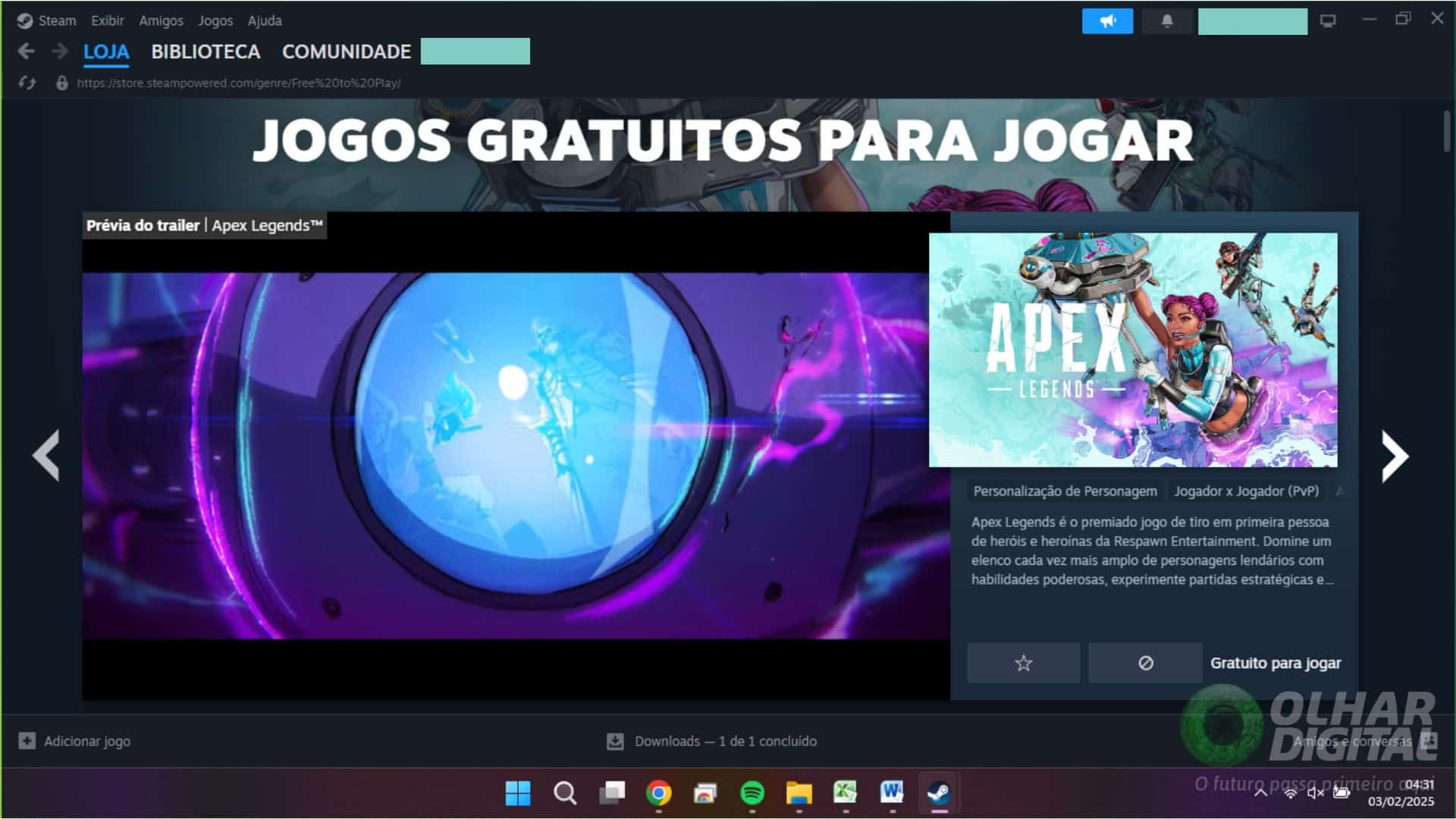The image size is (1456, 819).
Task: Open Google Chrome from the taskbar
Action: (659, 793)
